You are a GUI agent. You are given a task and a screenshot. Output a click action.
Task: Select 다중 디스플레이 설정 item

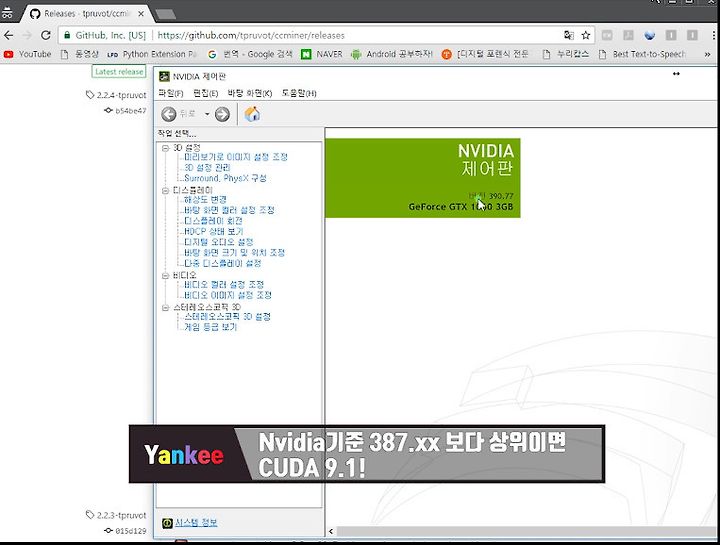click(x=223, y=263)
